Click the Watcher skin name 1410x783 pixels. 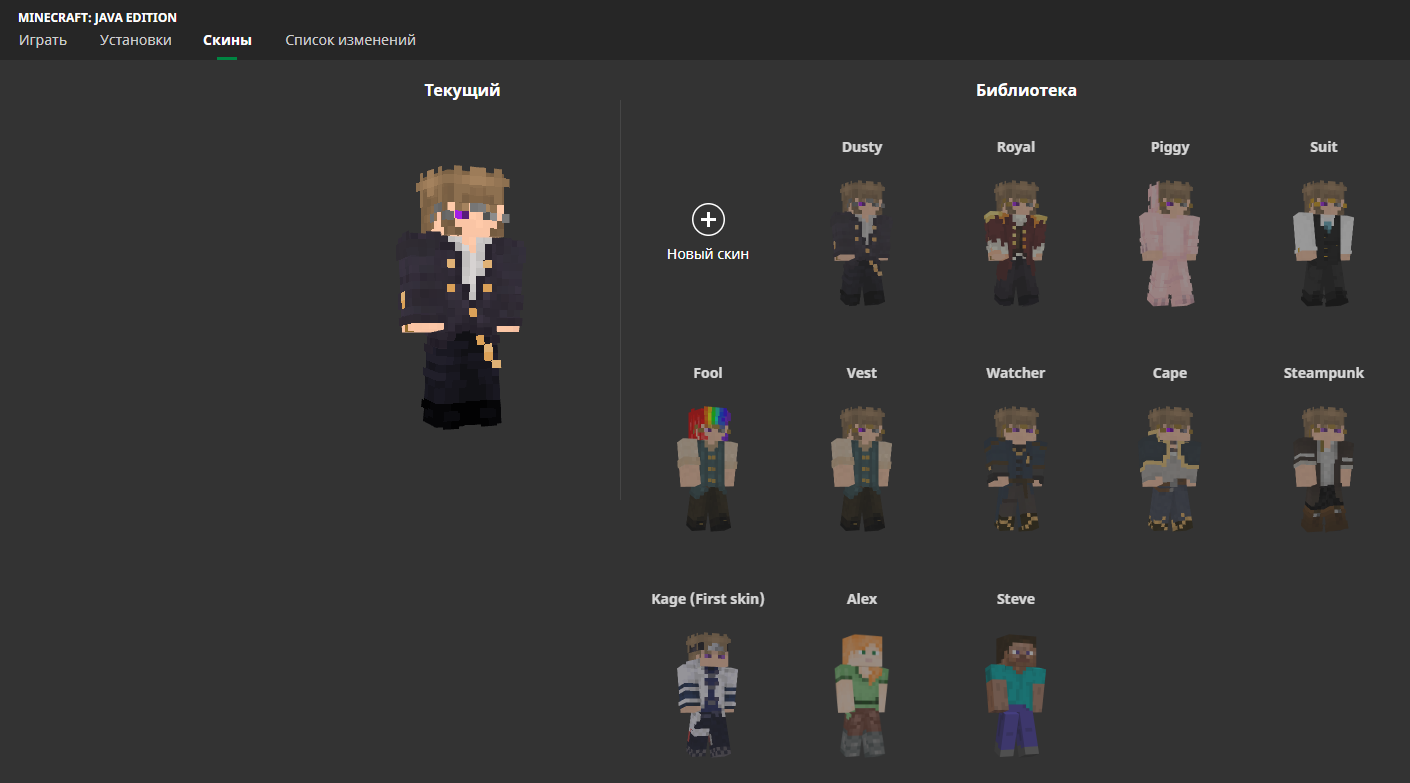tap(1015, 373)
